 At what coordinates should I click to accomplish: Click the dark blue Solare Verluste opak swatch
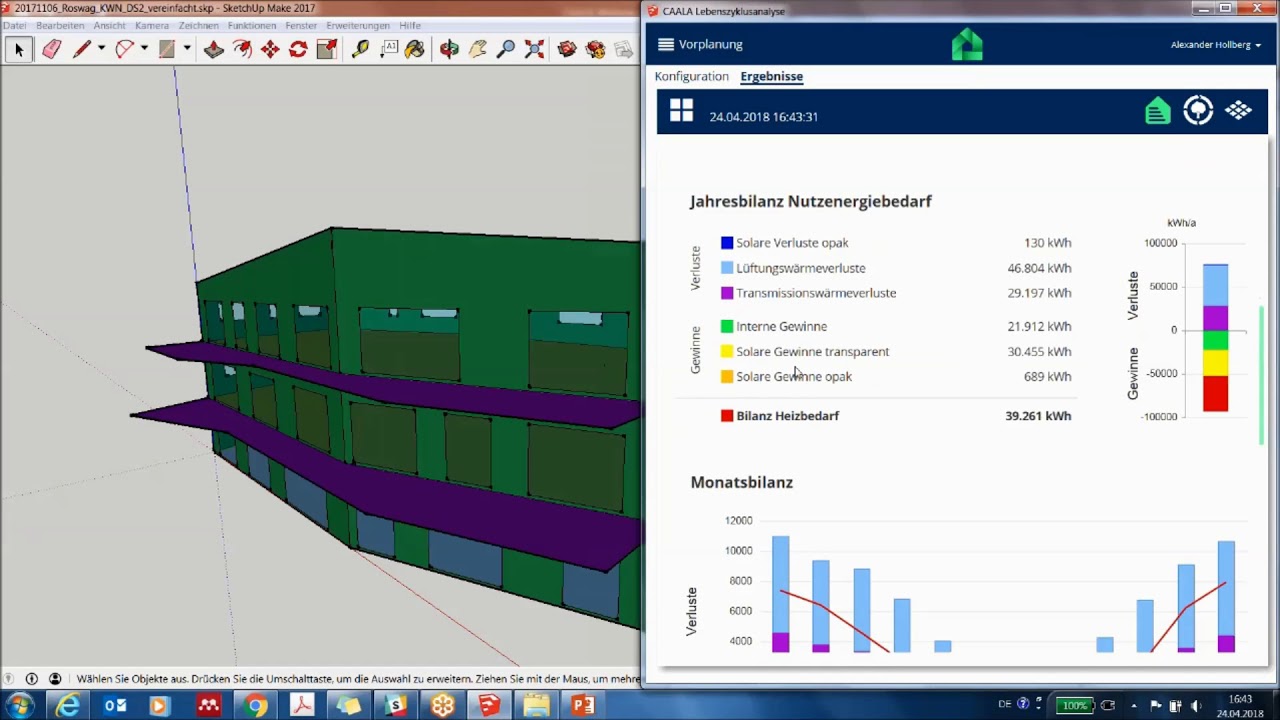[x=727, y=243]
